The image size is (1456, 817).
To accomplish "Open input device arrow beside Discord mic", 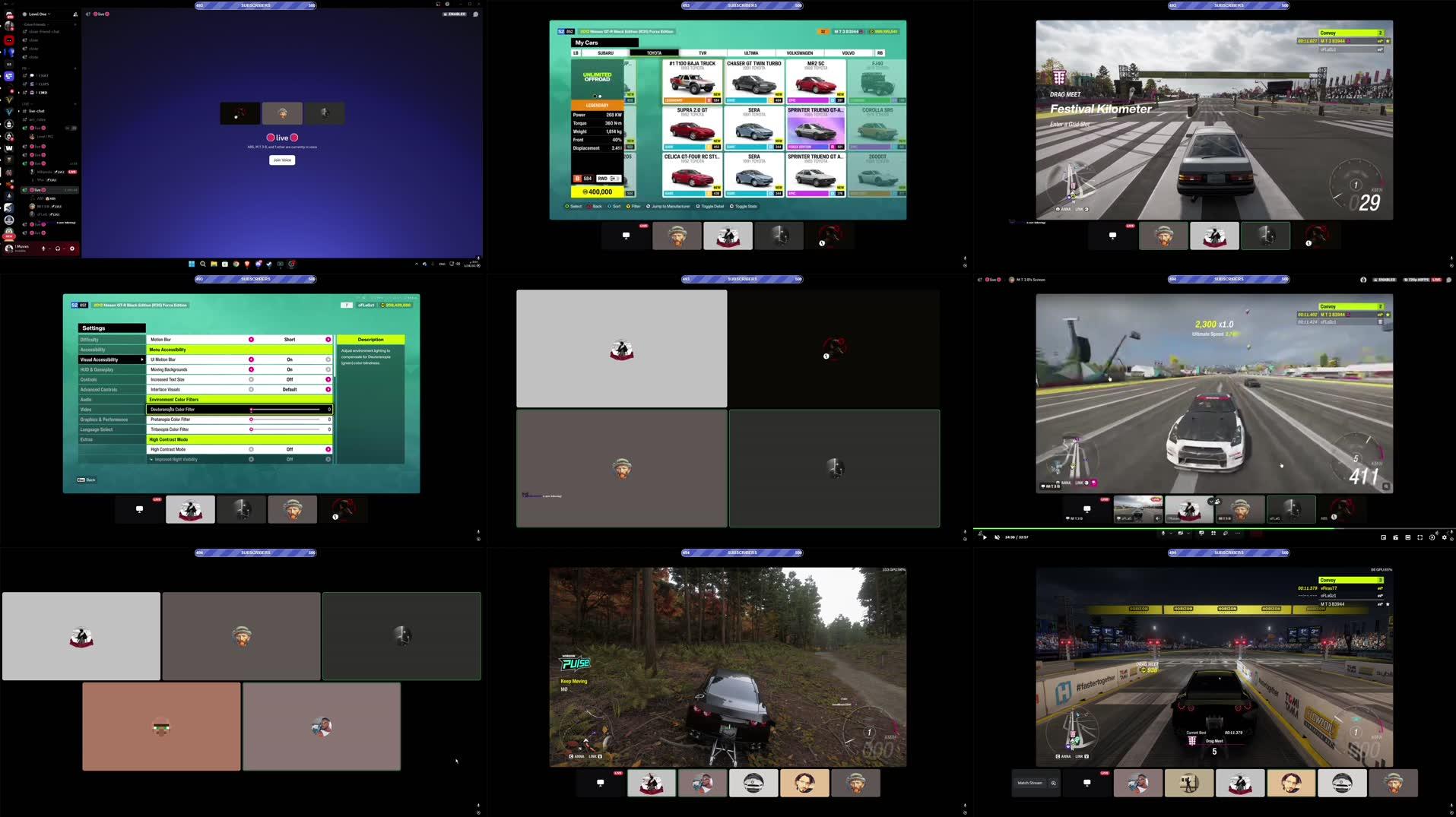I will pyautogui.click(x=50, y=249).
